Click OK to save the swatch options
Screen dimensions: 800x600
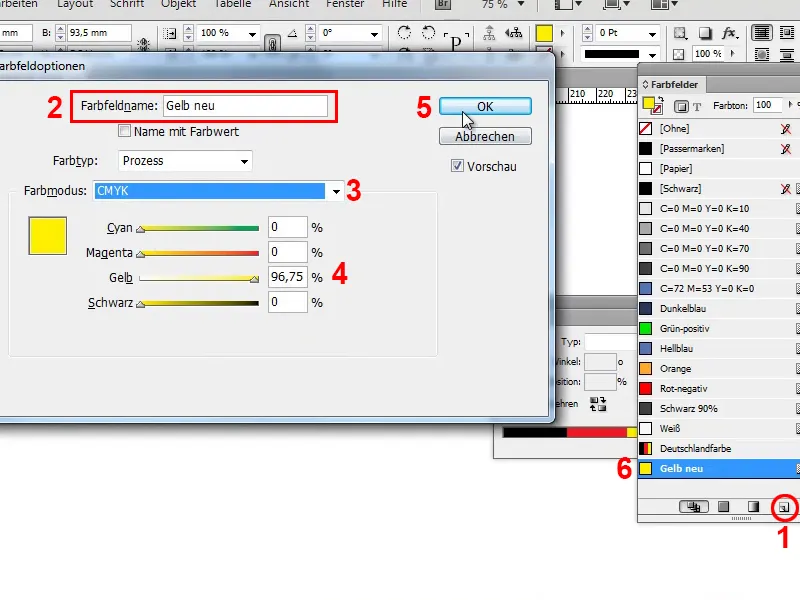[x=485, y=106]
